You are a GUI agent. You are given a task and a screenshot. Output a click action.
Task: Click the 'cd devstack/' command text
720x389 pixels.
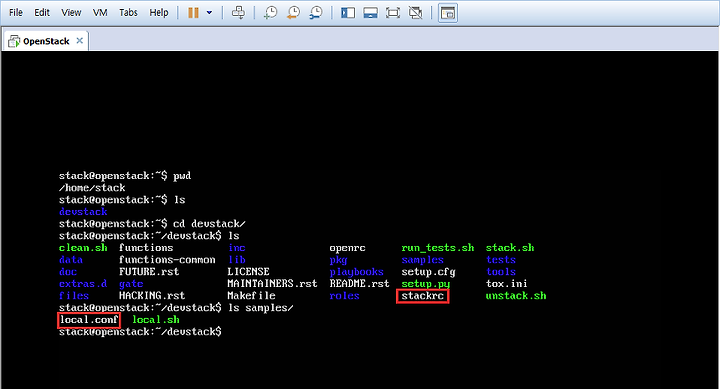tap(209, 224)
